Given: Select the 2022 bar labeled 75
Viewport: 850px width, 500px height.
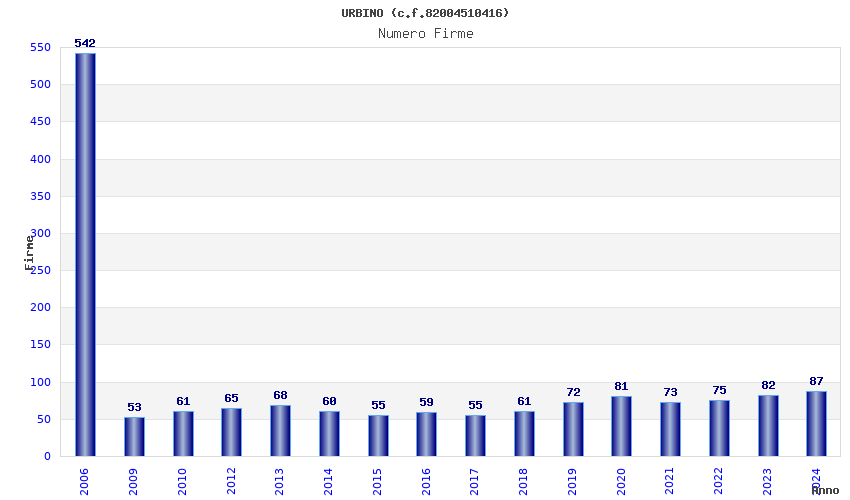Looking at the screenshot, I should (x=719, y=428).
